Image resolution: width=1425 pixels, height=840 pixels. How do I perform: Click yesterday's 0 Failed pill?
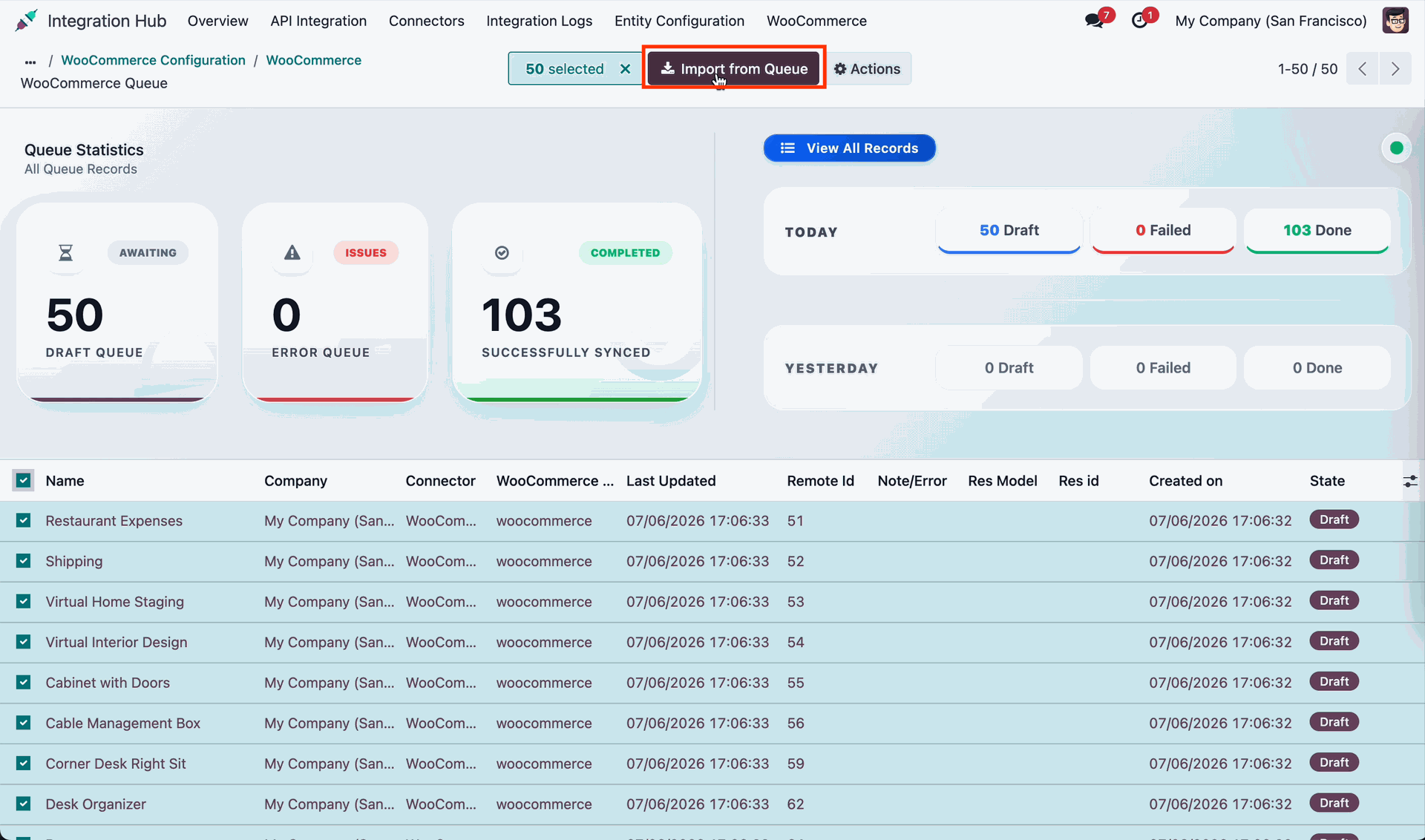[x=1163, y=368]
